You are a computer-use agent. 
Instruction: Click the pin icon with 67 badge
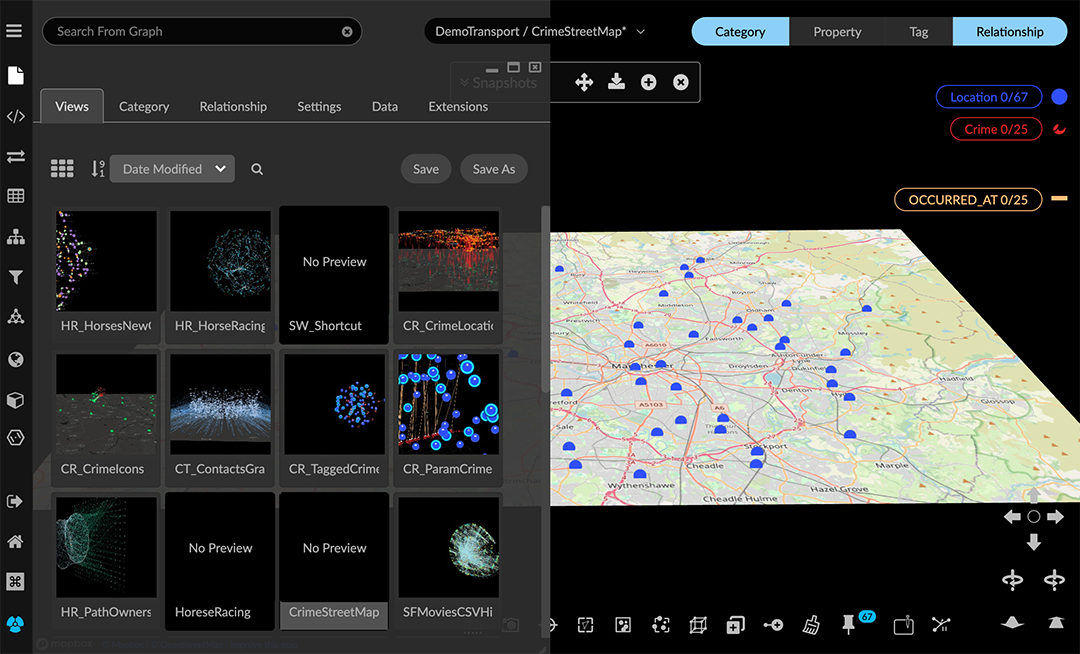pyautogui.click(x=849, y=625)
